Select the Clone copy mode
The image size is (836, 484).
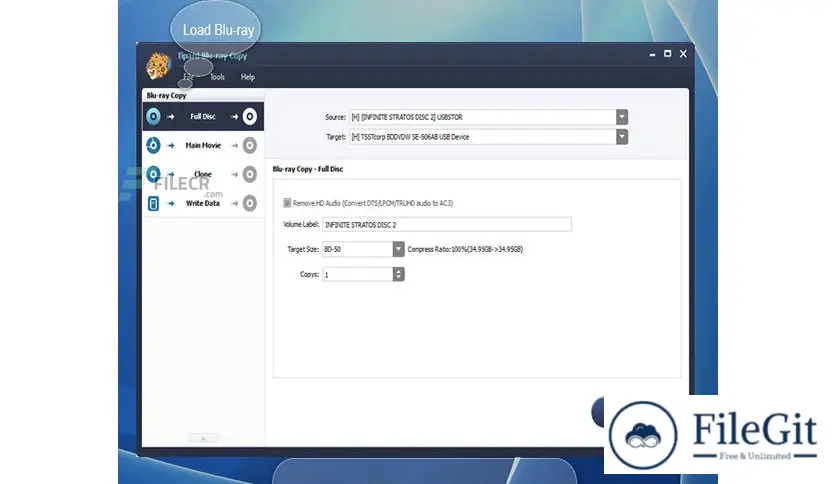click(x=203, y=174)
